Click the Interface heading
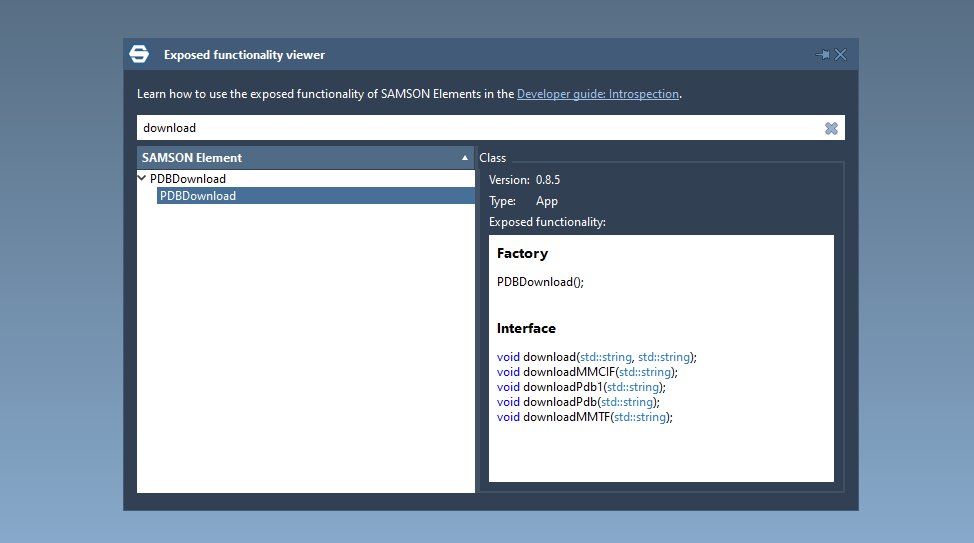Image resolution: width=974 pixels, height=543 pixels. point(526,328)
